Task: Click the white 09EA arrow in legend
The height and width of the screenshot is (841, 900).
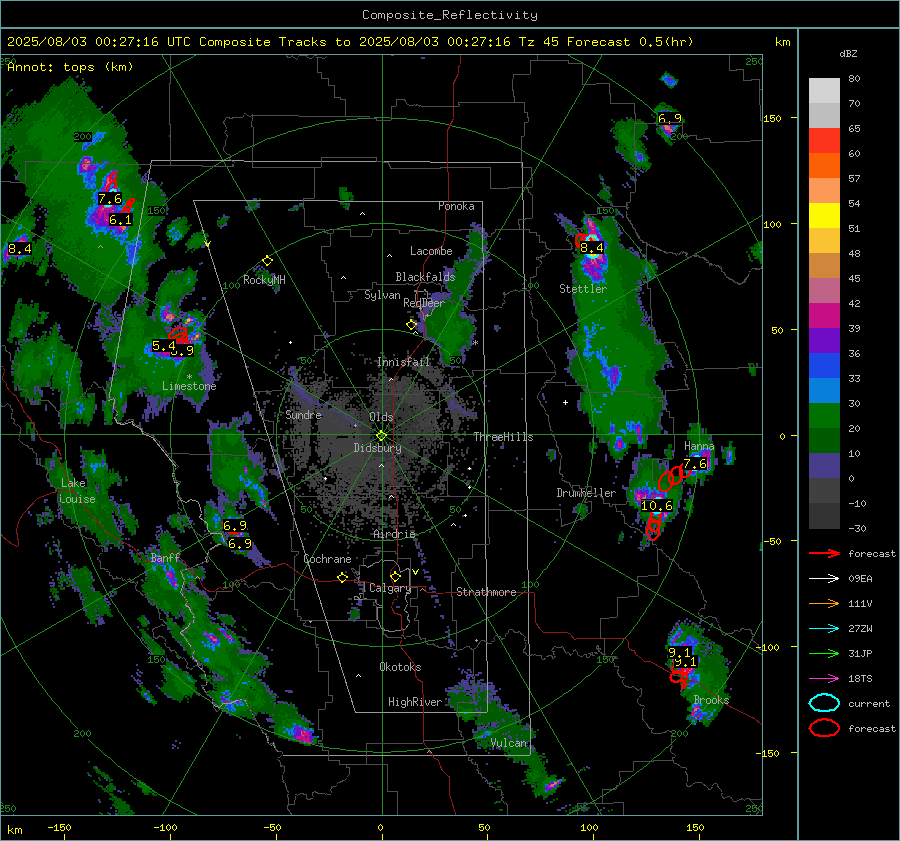Action: click(824, 579)
